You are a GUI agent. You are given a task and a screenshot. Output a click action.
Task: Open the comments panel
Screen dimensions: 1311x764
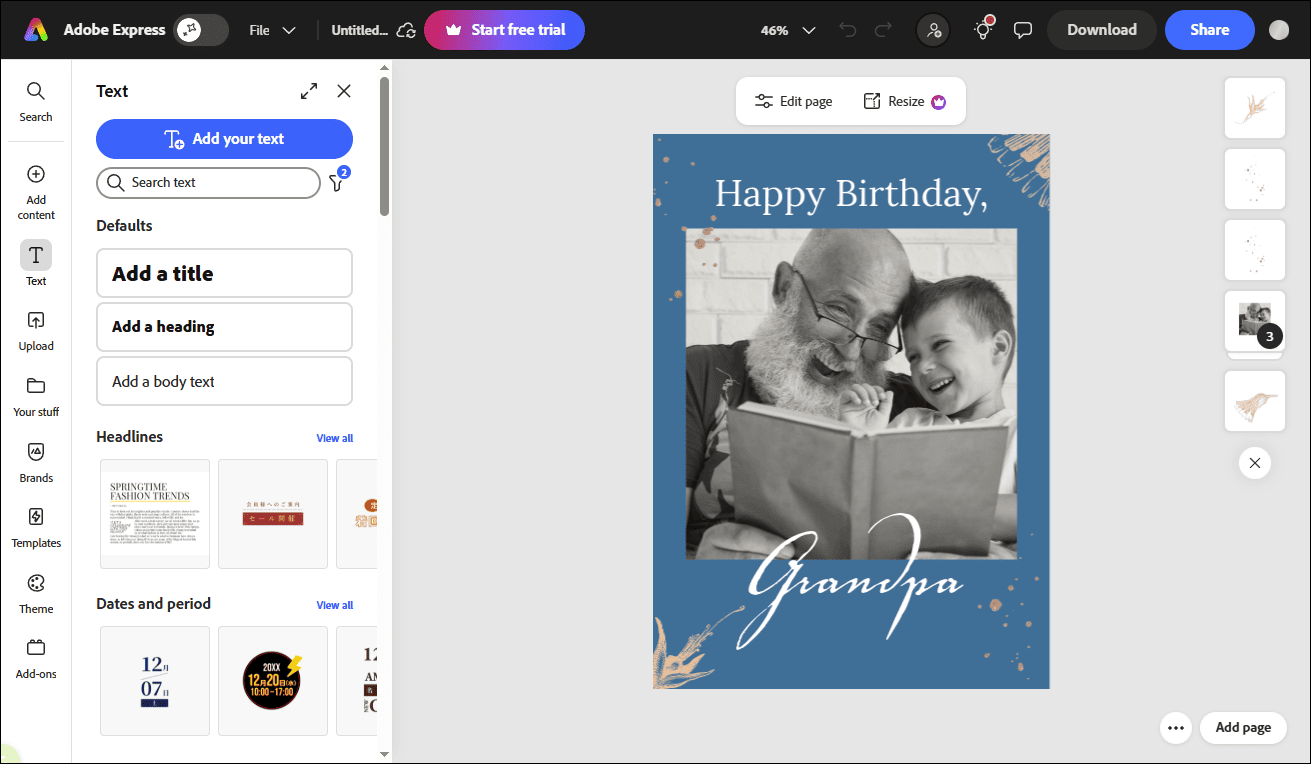tap(1022, 30)
